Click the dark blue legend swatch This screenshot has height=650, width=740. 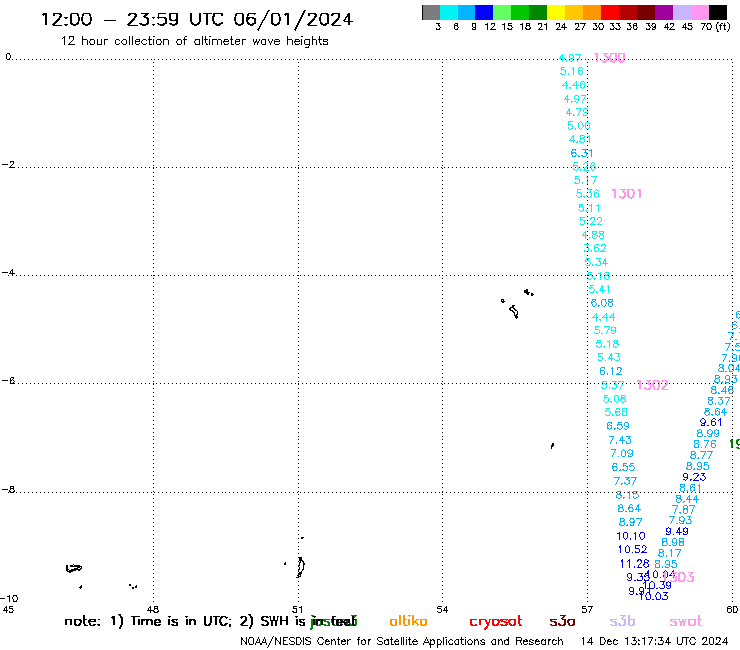484,12
